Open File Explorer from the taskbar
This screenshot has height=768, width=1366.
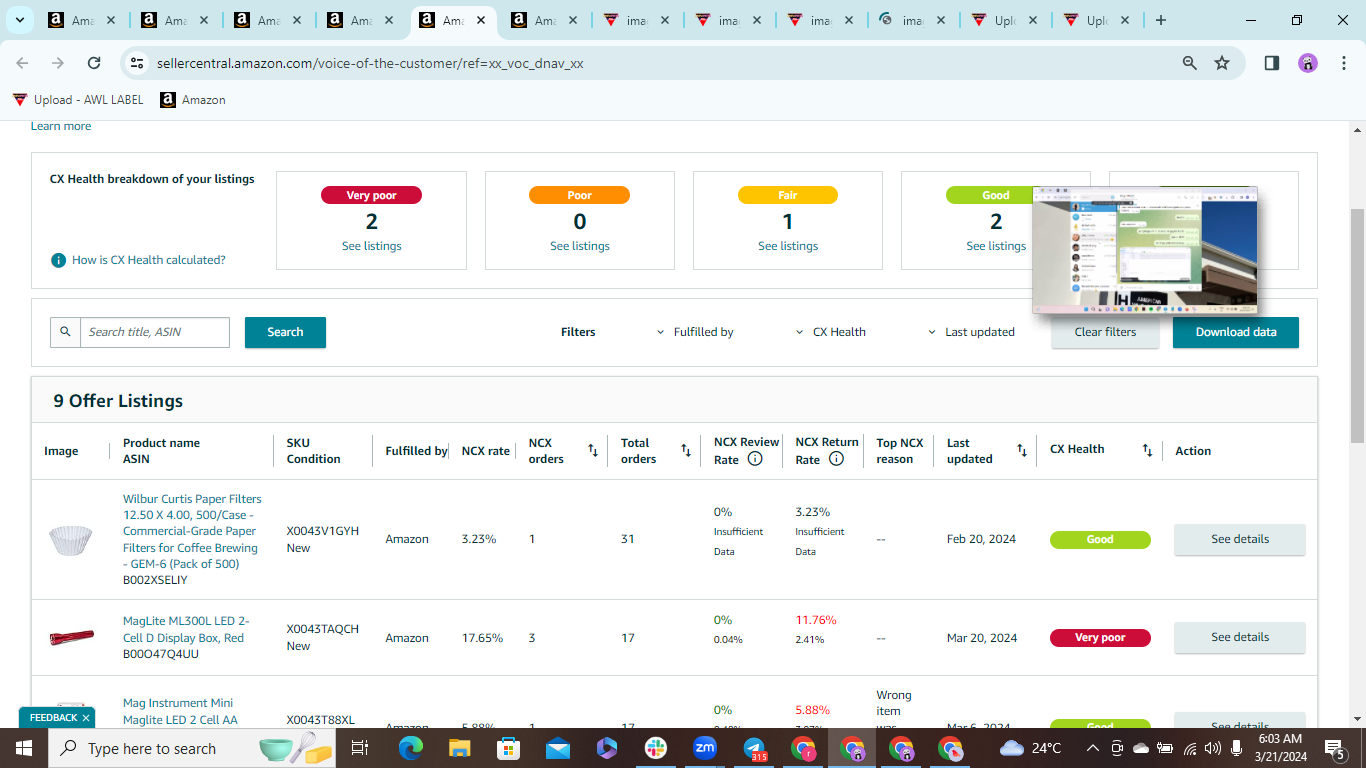click(x=459, y=748)
